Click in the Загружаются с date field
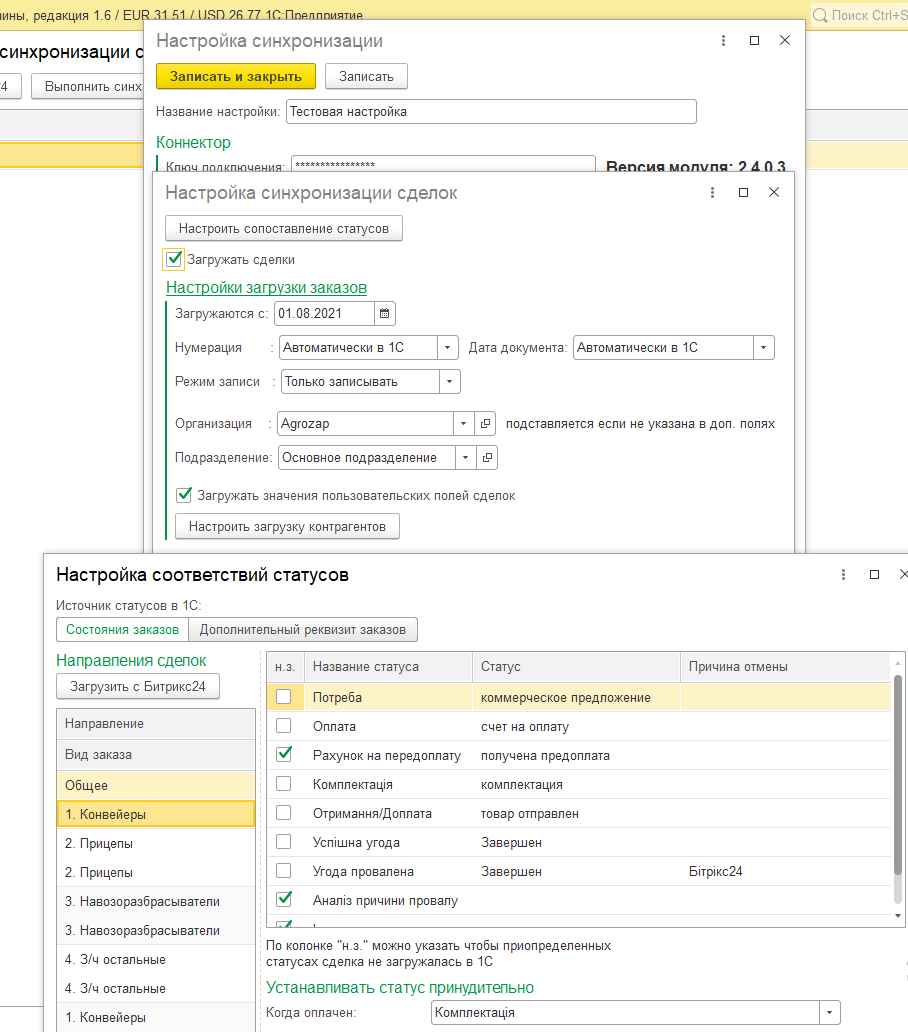The height and width of the screenshot is (1032, 908). 324,314
